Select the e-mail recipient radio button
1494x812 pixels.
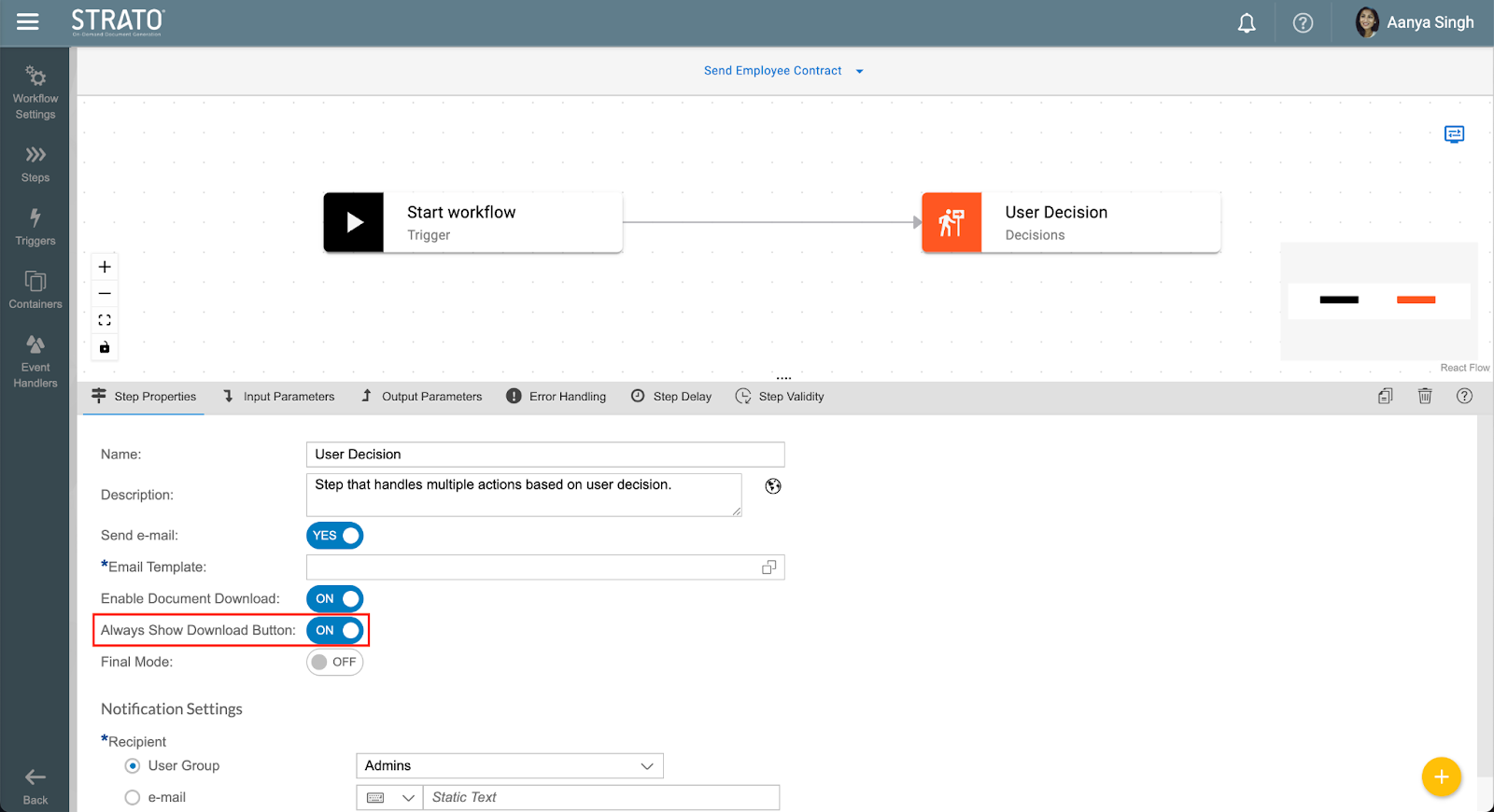pos(133,798)
